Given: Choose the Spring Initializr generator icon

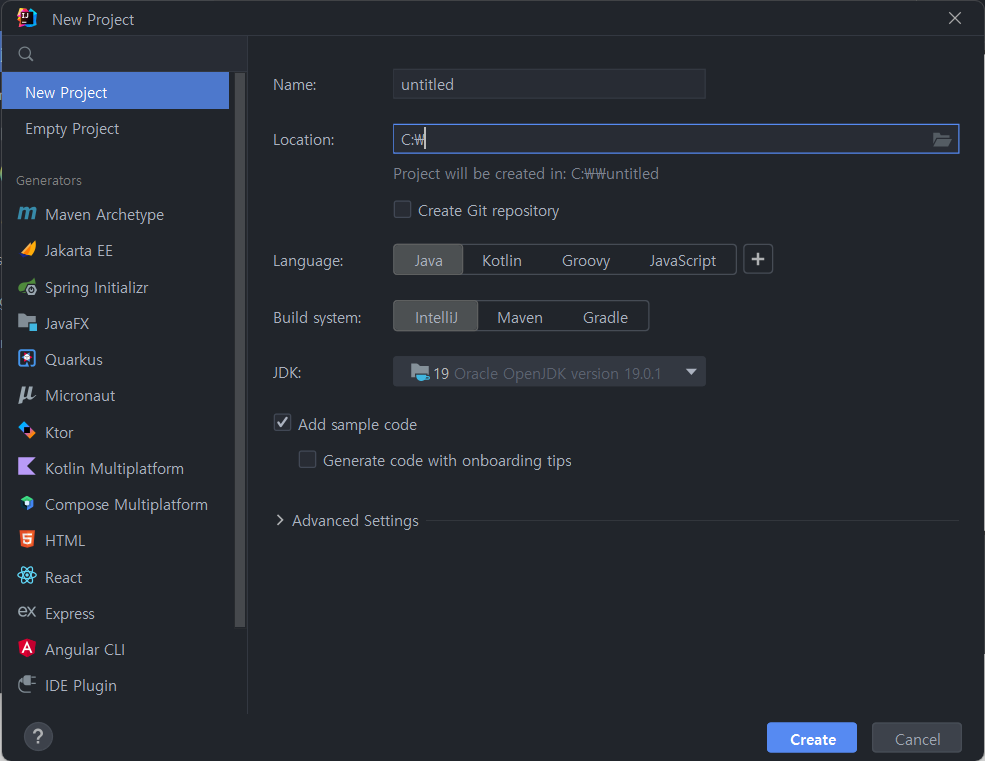Looking at the screenshot, I should (27, 287).
